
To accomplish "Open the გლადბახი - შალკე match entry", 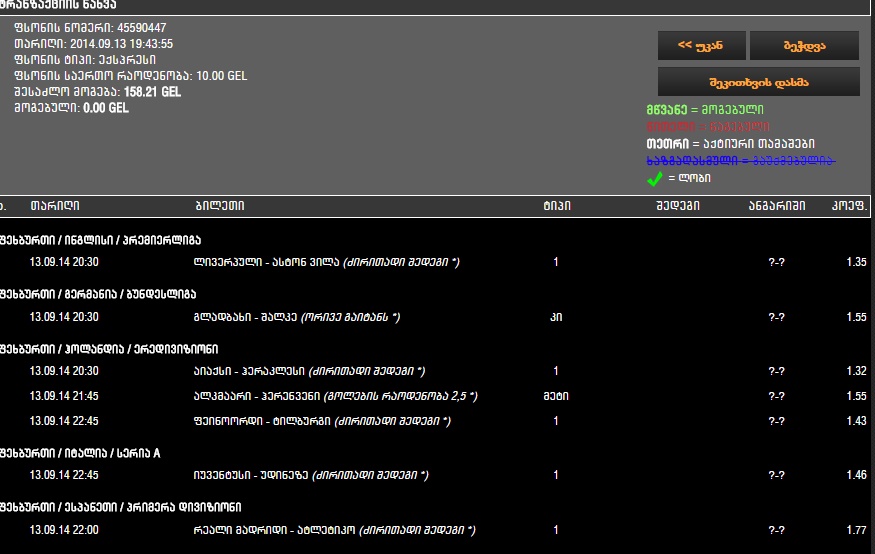I will [296, 317].
